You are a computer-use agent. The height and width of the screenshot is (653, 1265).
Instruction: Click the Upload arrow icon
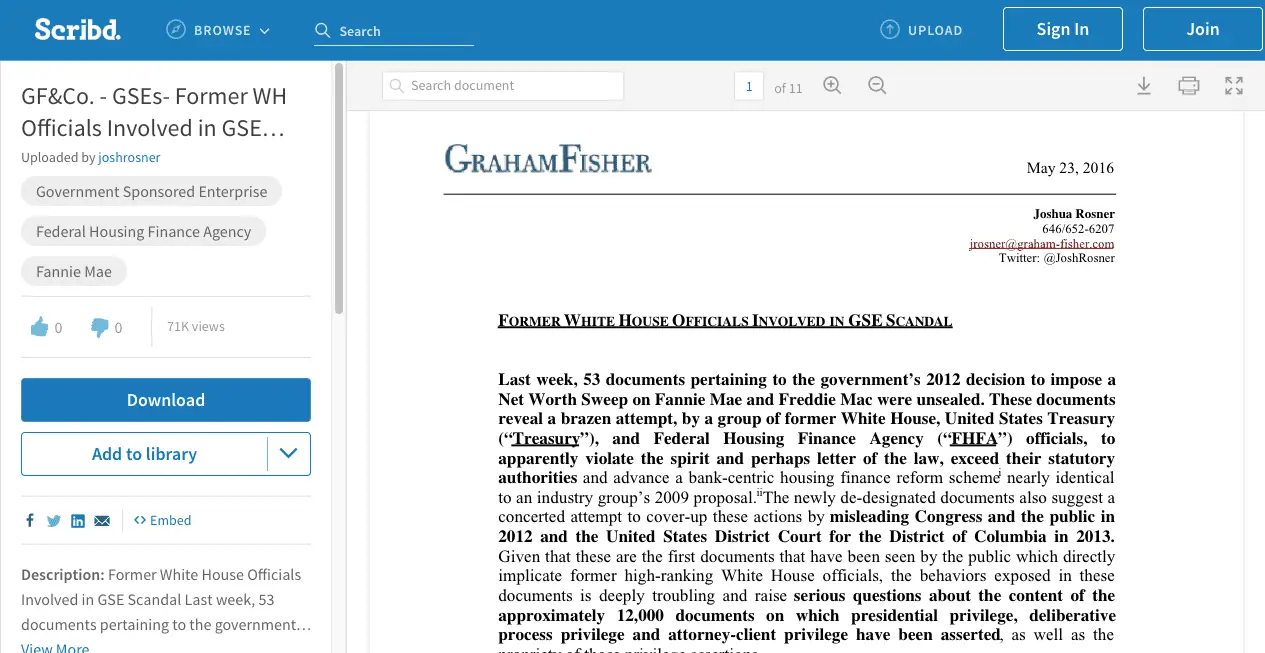pyautogui.click(x=889, y=30)
